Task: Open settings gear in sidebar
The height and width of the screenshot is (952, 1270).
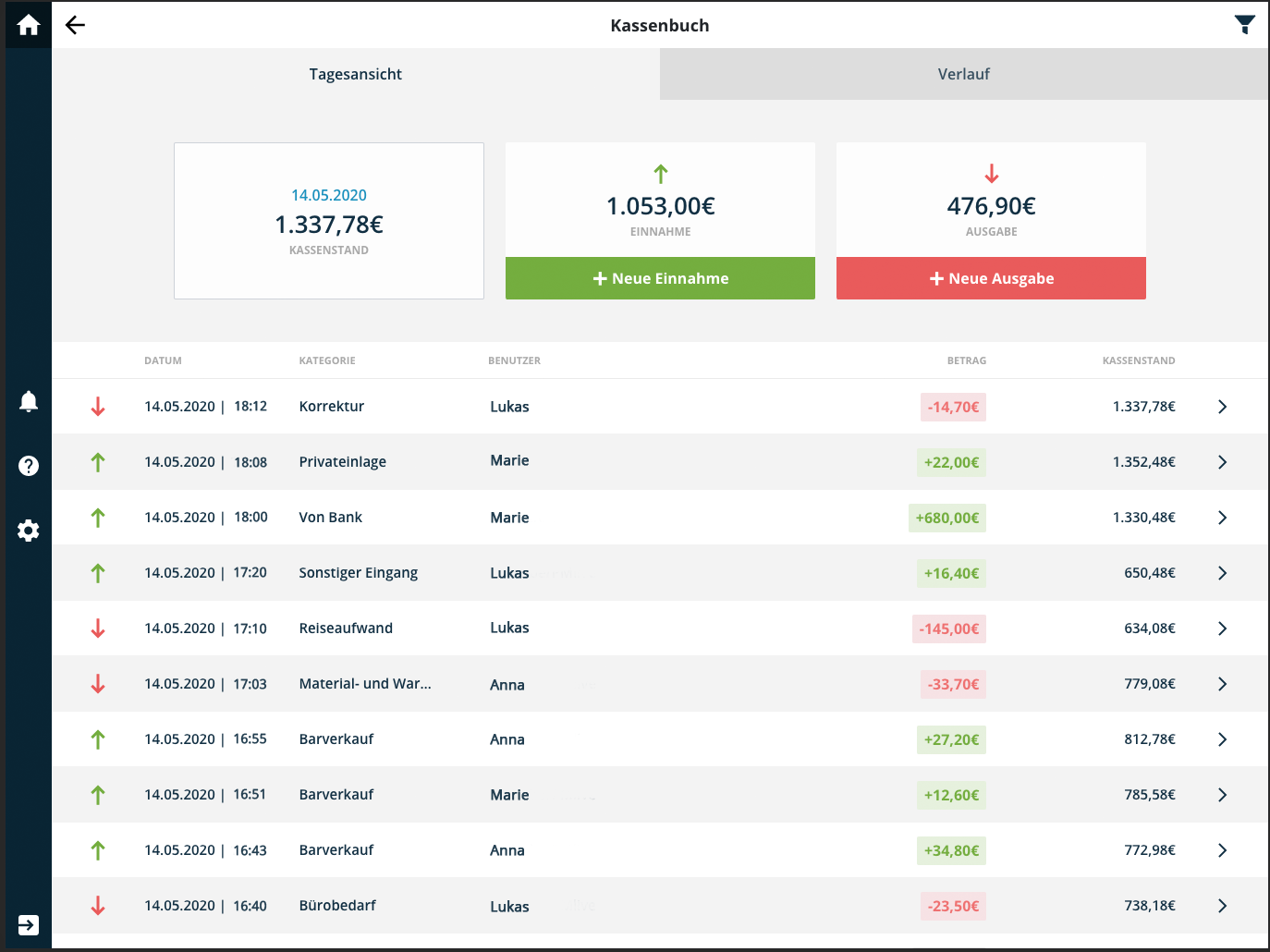Action: (29, 531)
